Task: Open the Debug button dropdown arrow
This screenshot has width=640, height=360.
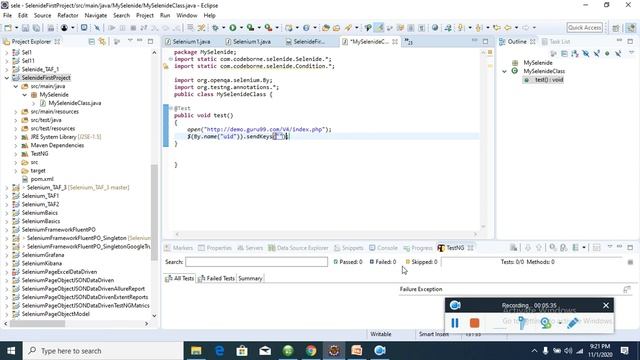Action: (x=223, y=28)
